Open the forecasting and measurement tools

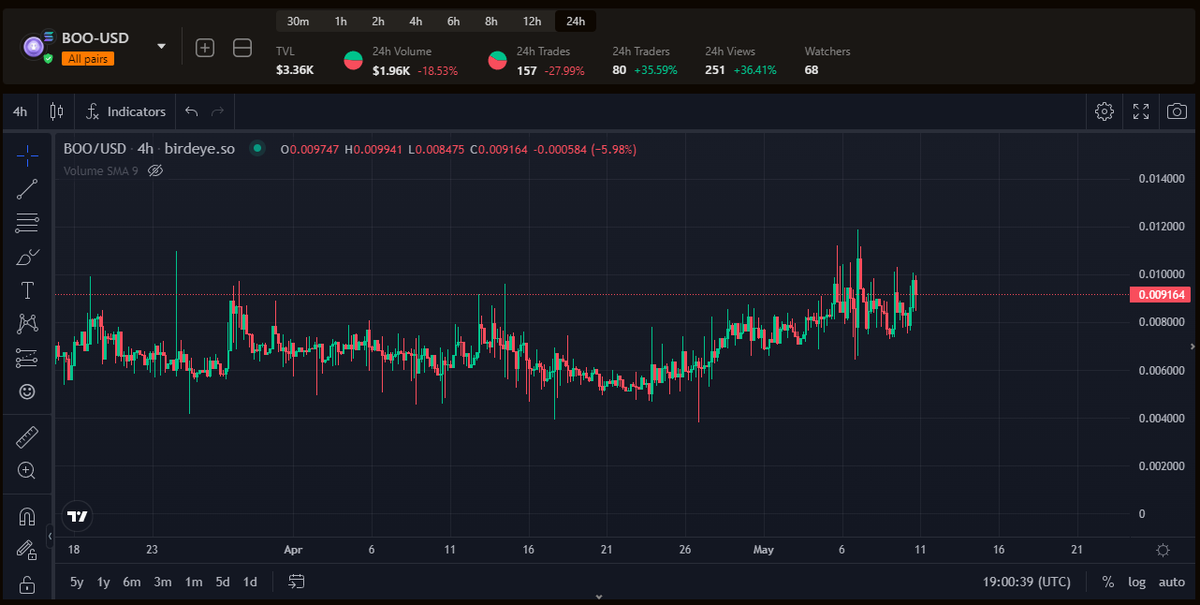27,358
